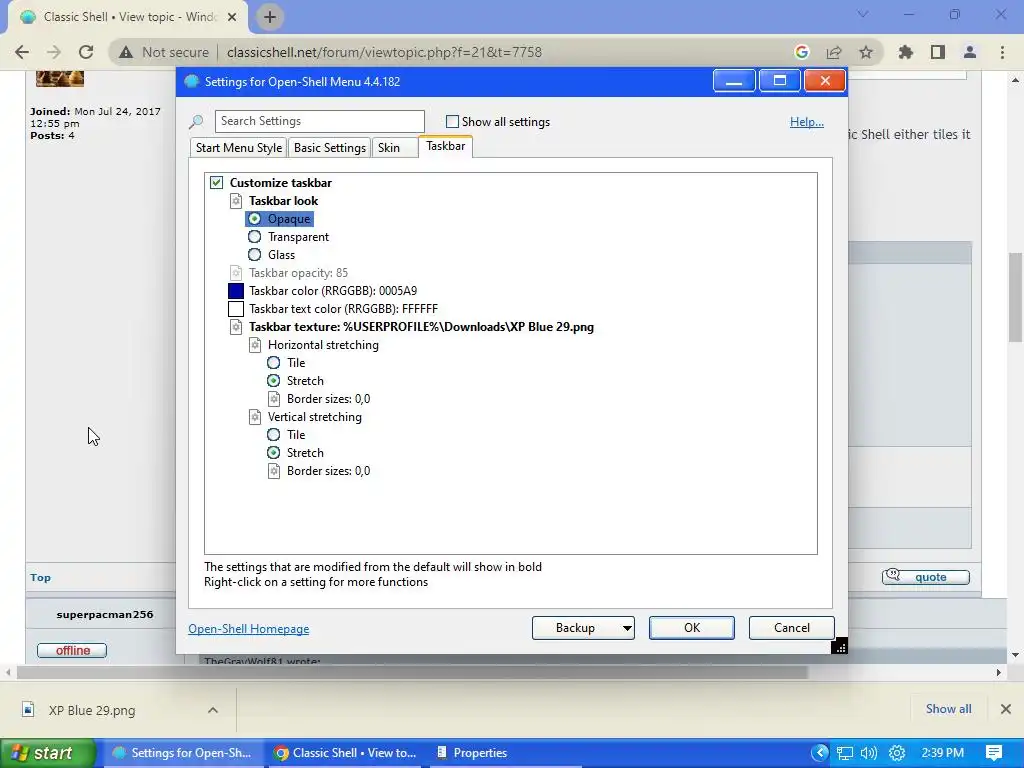Click the Google icon in address bar
The width and height of the screenshot is (1024, 768).
click(802, 52)
